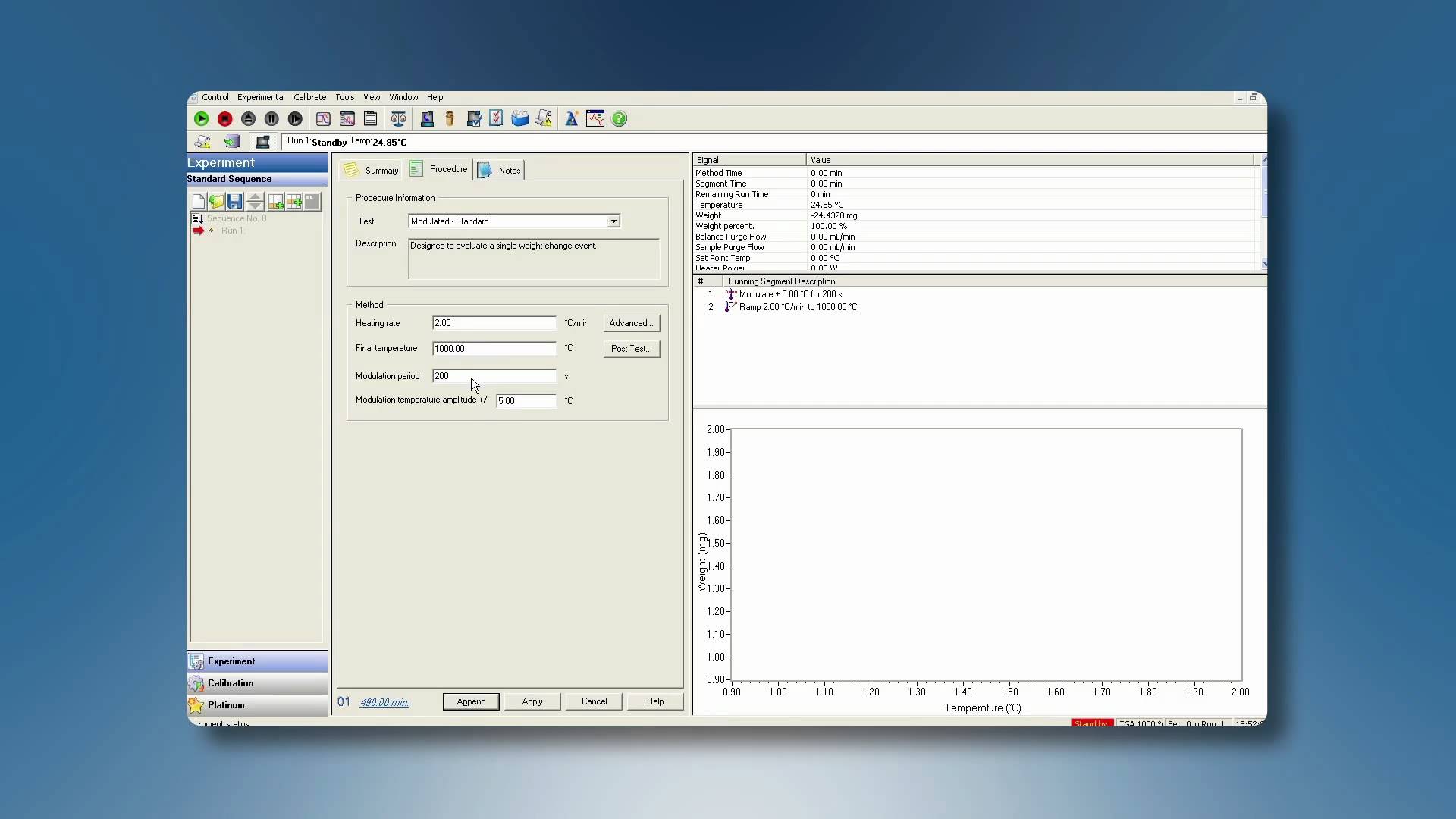Viewport: 1456px width, 819px height.
Task: Click the 490.00 min run time link
Action: (384, 702)
